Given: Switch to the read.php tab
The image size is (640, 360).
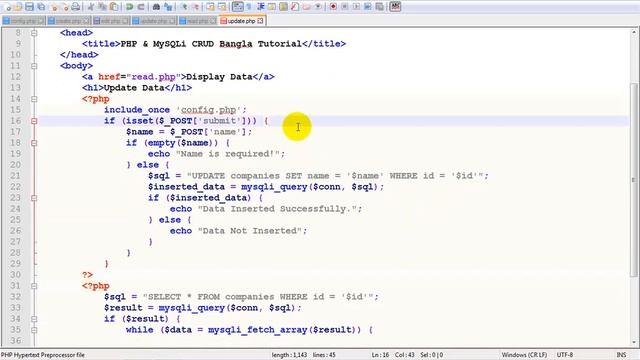Looking at the screenshot, I should coord(198,21).
